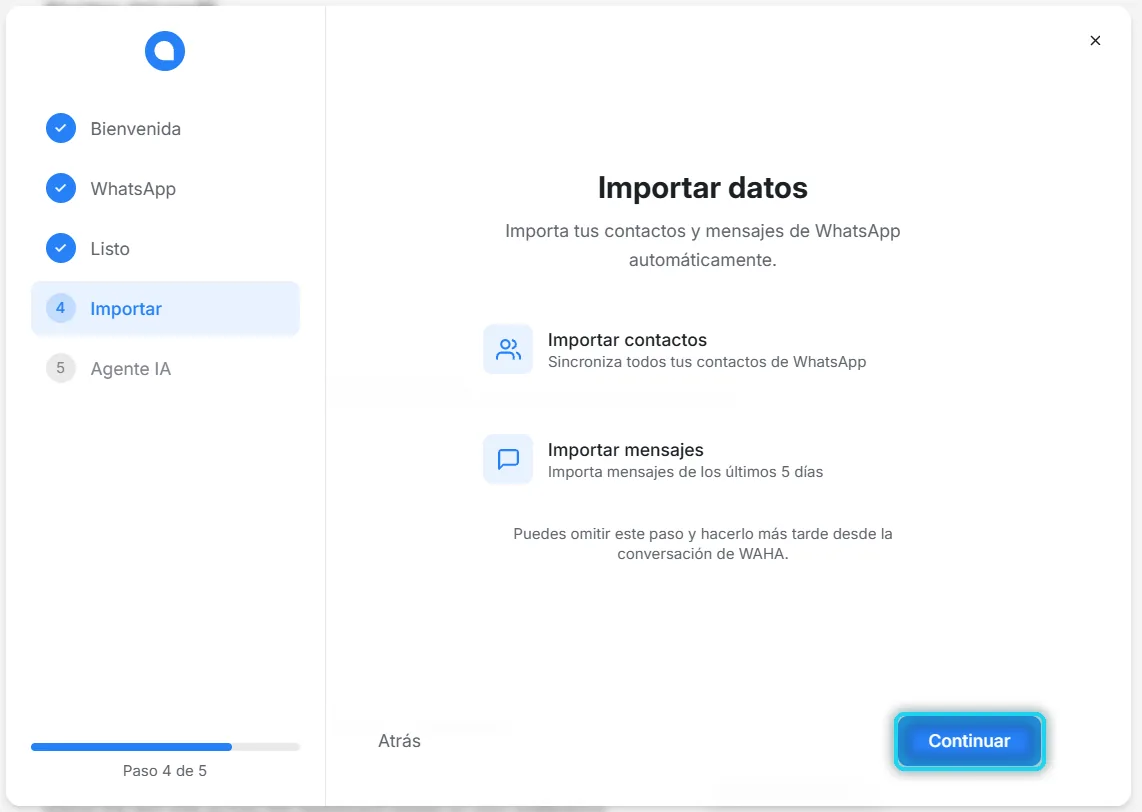Viewport: 1142px width, 812px height.
Task: Click 'Sincroniza todos tus contactos de WhatsApp' text
Action: coord(707,362)
